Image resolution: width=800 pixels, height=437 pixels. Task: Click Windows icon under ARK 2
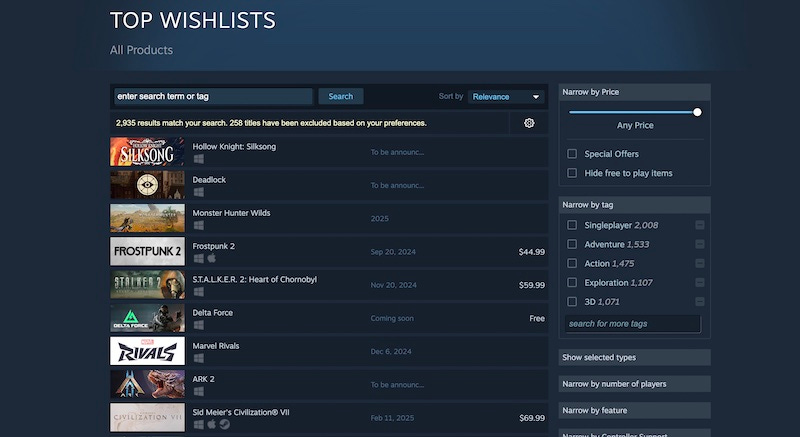(x=198, y=391)
